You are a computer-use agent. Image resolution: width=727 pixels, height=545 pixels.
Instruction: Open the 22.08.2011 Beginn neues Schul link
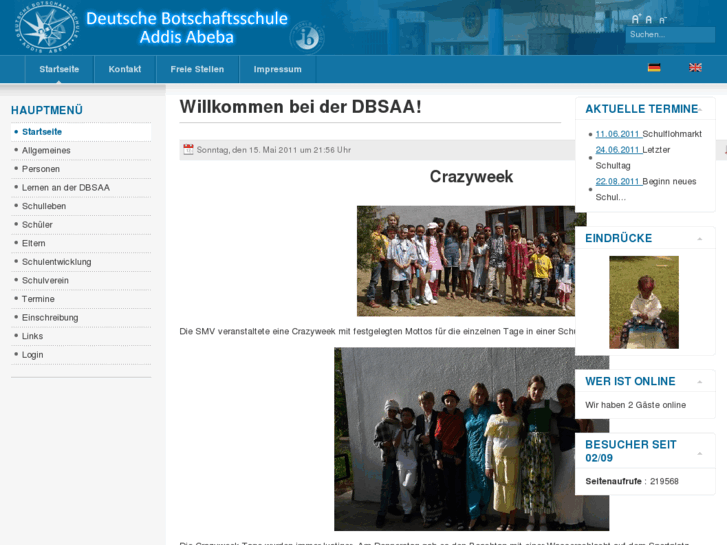coord(619,181)
